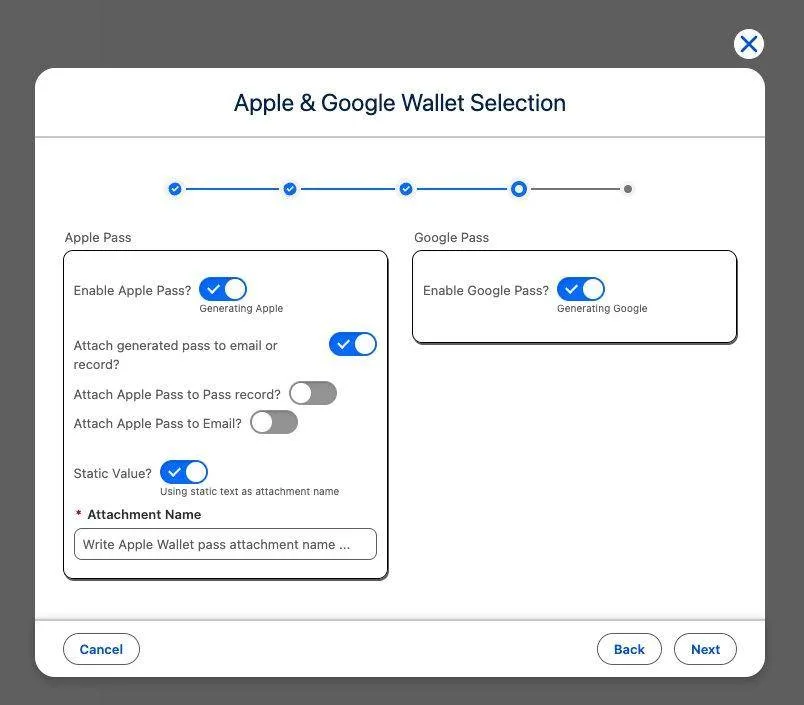The image size is (804, 705).
Task: Focus the Attachment Name input field
Action: point(225,544)
